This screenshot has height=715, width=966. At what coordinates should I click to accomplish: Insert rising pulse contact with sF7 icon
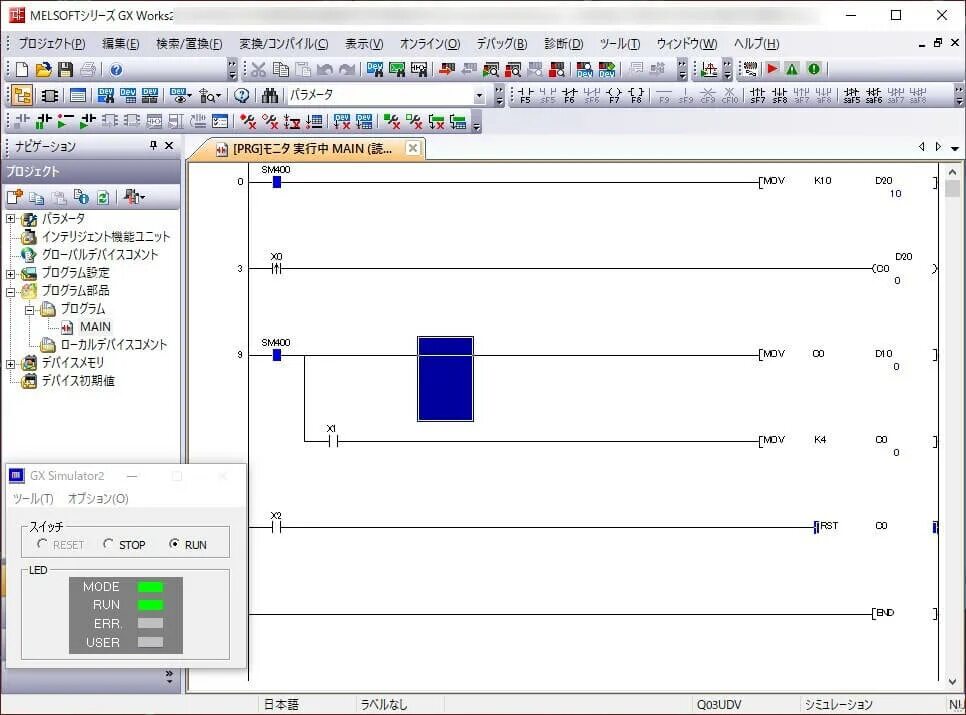tap(758, 95)
